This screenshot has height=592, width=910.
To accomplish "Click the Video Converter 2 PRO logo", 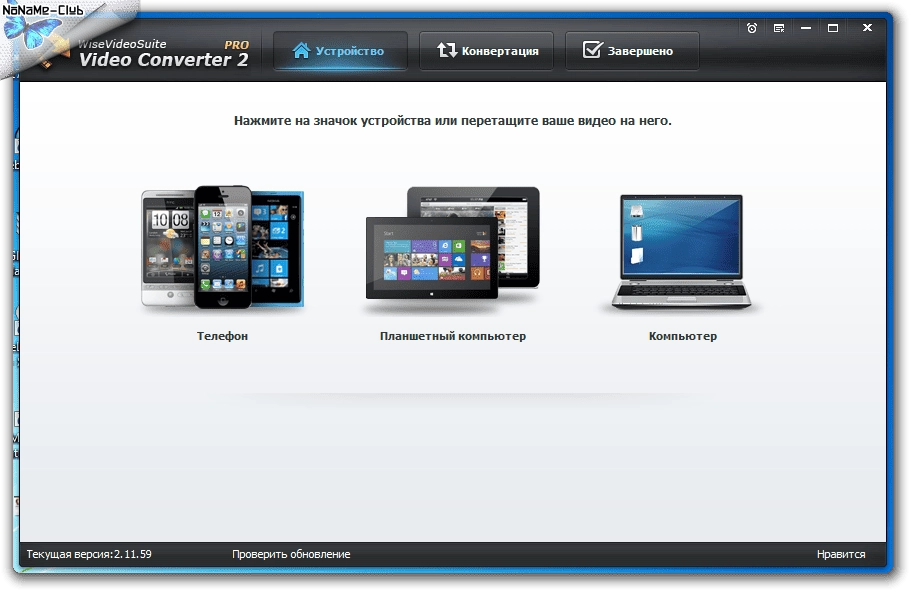I will (163, 53).
